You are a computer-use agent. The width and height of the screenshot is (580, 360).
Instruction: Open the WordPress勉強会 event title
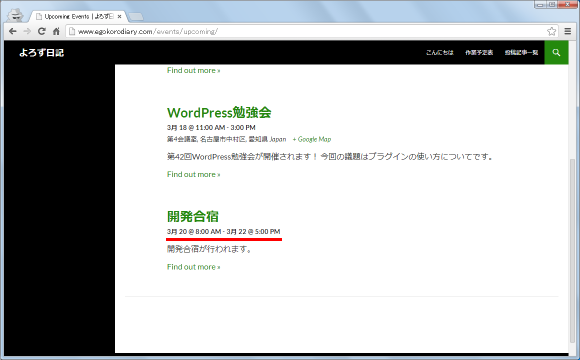(219, 112)
